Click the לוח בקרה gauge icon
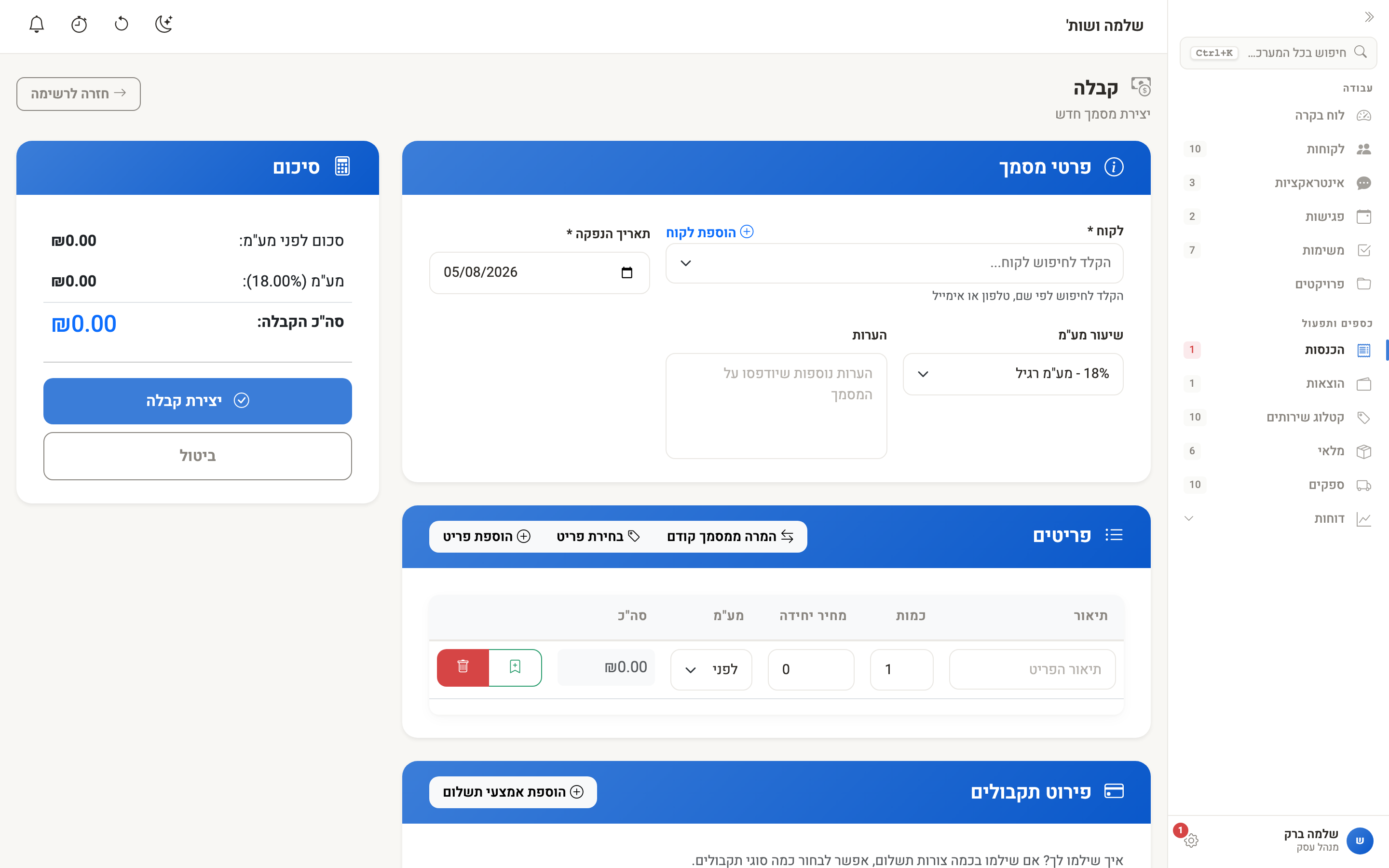This screenshot has width=1389, height=868. 1364,115
